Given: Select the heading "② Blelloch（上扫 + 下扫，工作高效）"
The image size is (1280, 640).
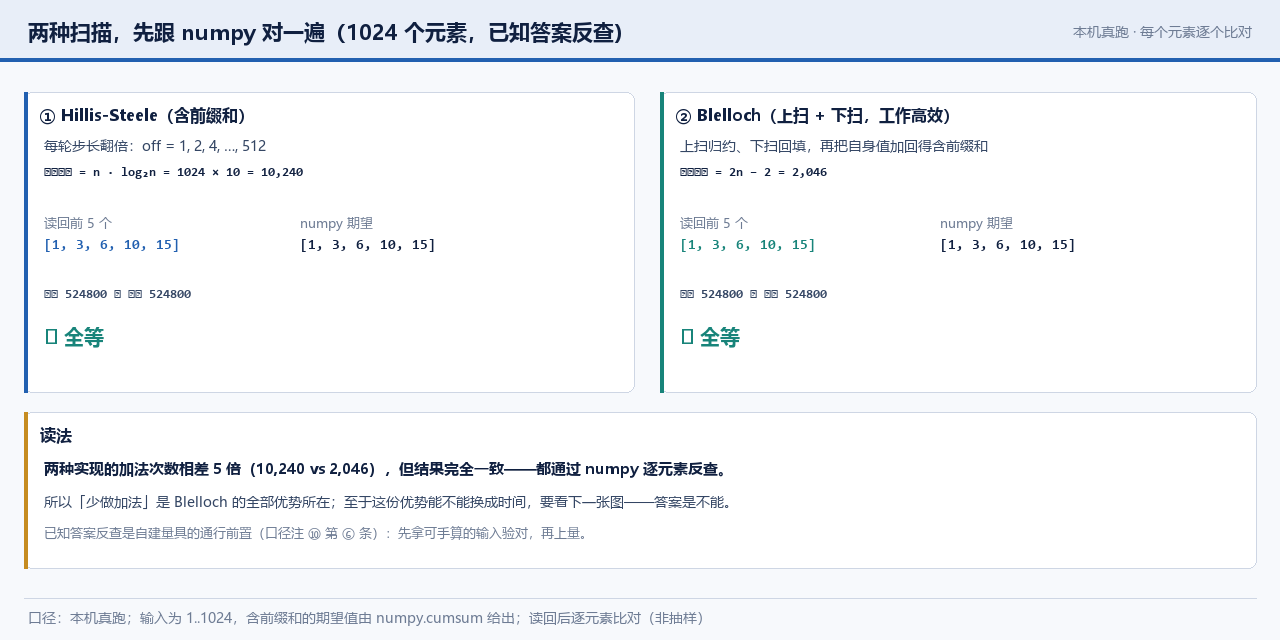Looking at the screenshot, I should click(x=814, y=115).
